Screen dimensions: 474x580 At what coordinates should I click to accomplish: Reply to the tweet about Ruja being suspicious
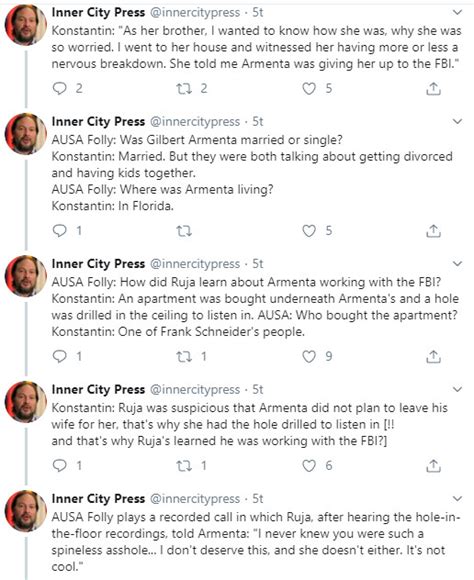click(60, 466)
